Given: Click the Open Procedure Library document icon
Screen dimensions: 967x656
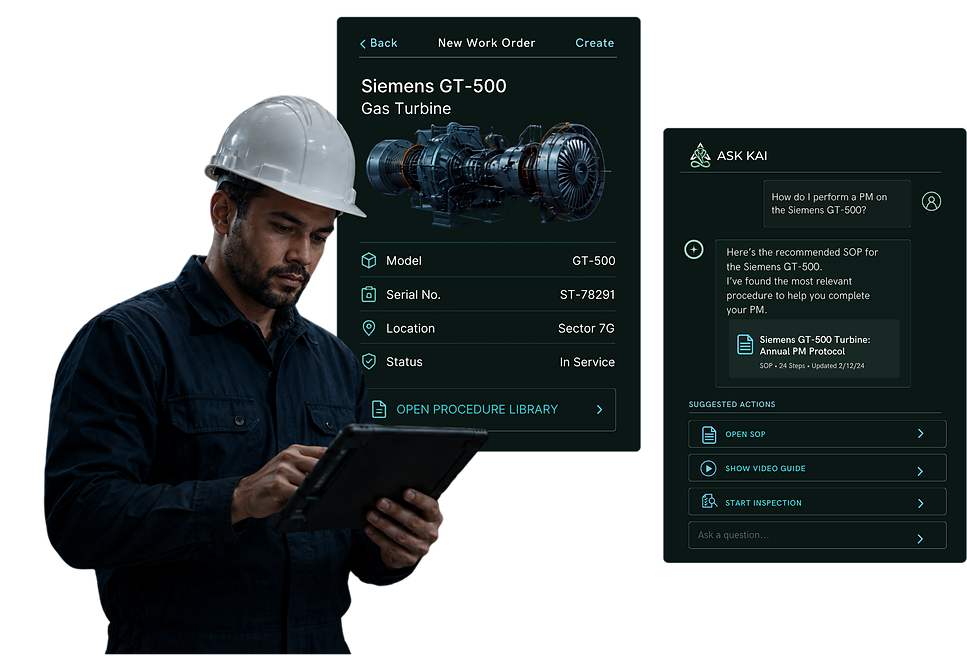Looking at the screenshot, I should (x=379, y=409).
